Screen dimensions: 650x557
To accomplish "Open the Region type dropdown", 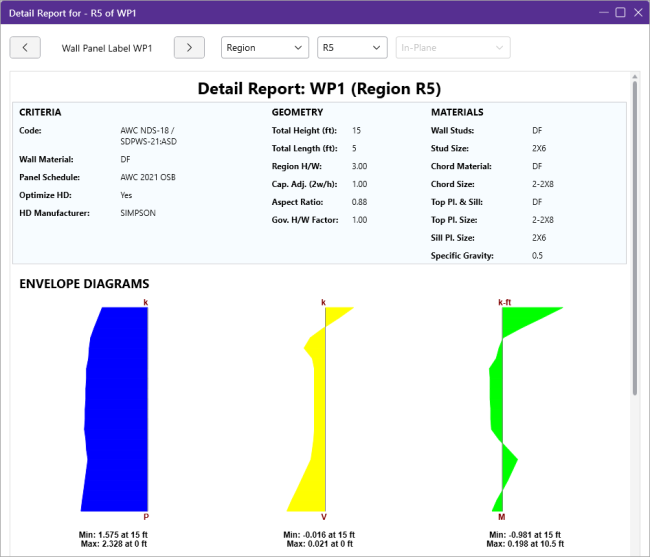I will point(264,48).
